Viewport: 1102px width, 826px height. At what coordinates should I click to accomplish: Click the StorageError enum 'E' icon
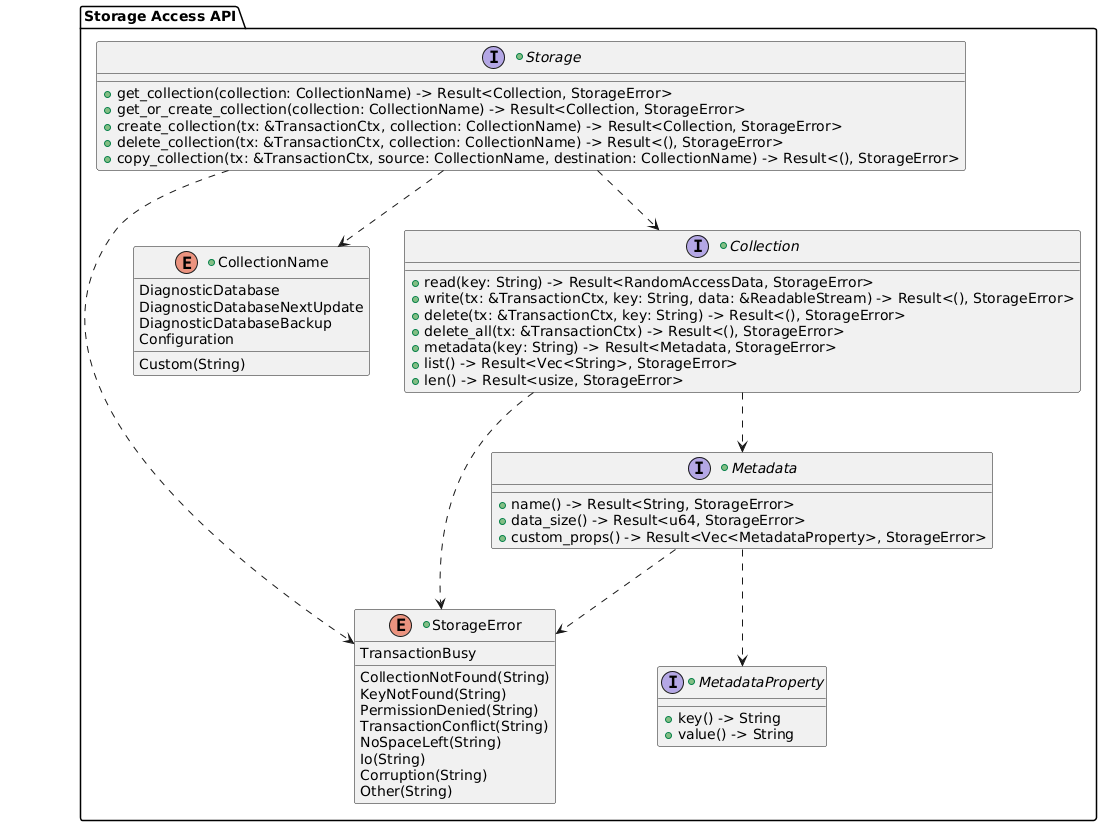click(x=400, y=625)
